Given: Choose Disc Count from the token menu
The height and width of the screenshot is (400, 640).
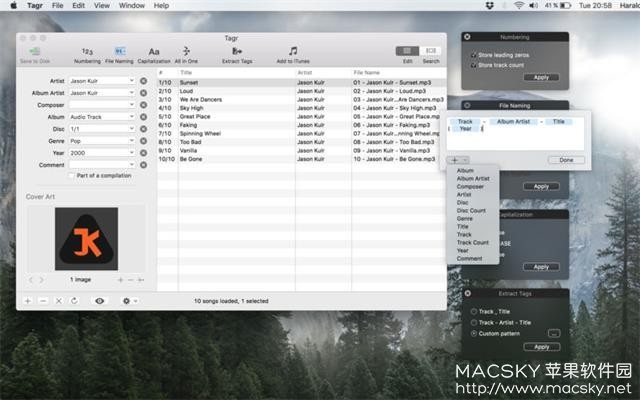Looking at the screenshot, I should click(x=473, y=211).
